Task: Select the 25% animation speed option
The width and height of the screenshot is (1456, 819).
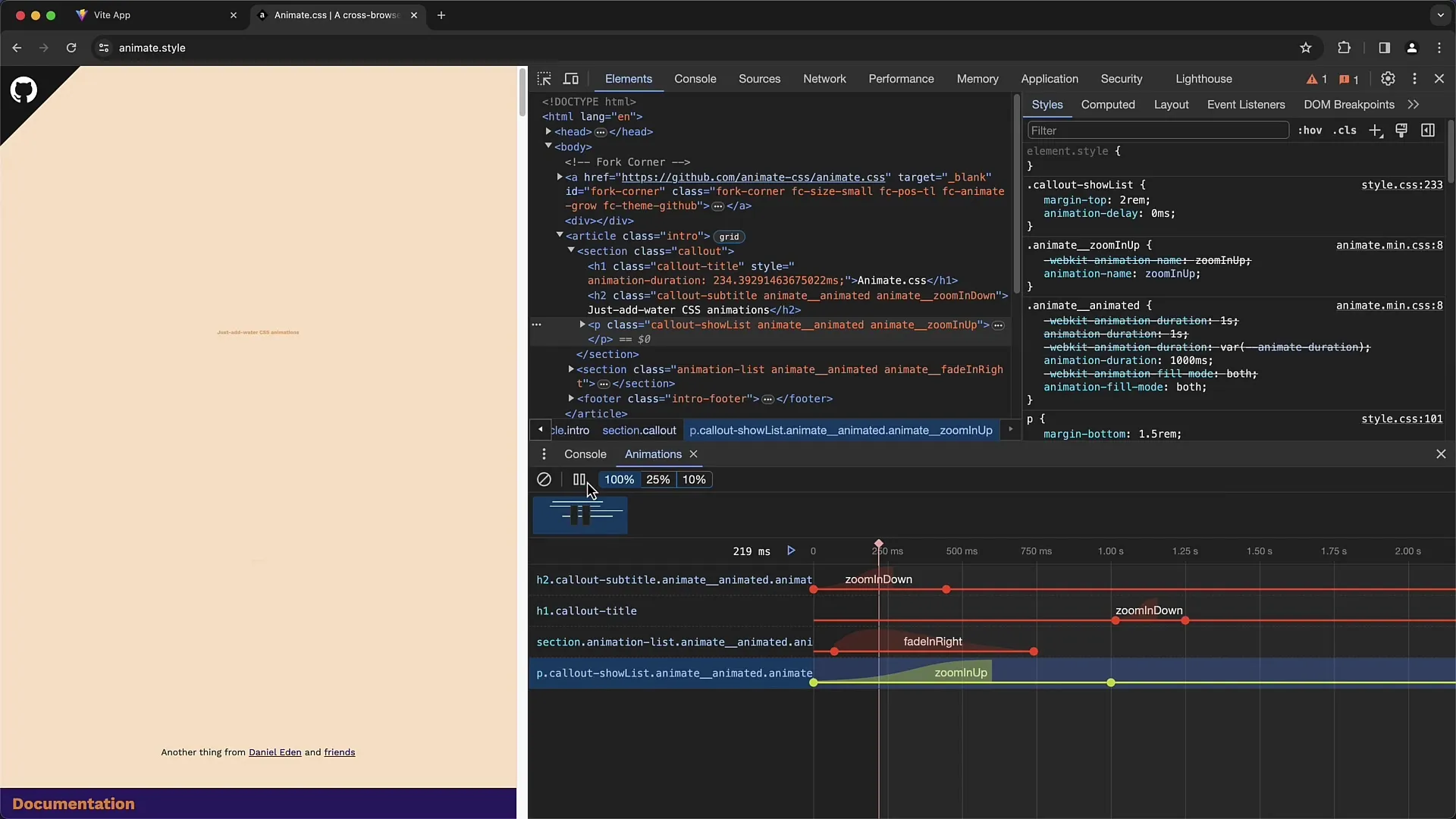Action: 658,479
